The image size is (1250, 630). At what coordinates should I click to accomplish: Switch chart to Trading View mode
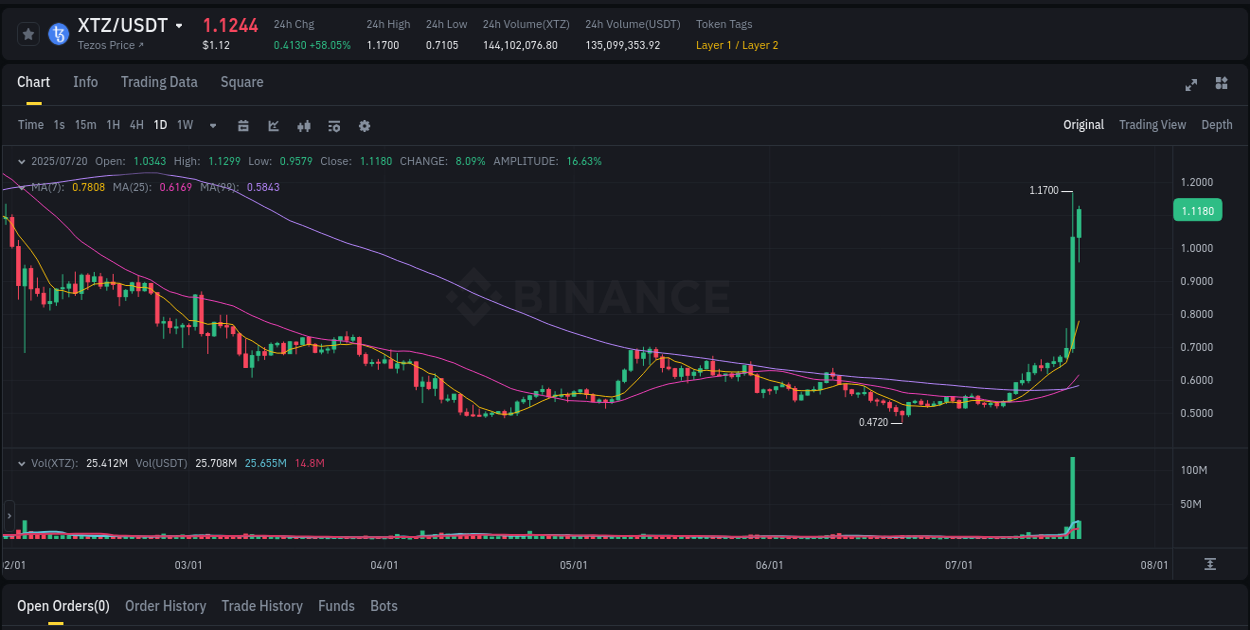[x=1152, y=125]
